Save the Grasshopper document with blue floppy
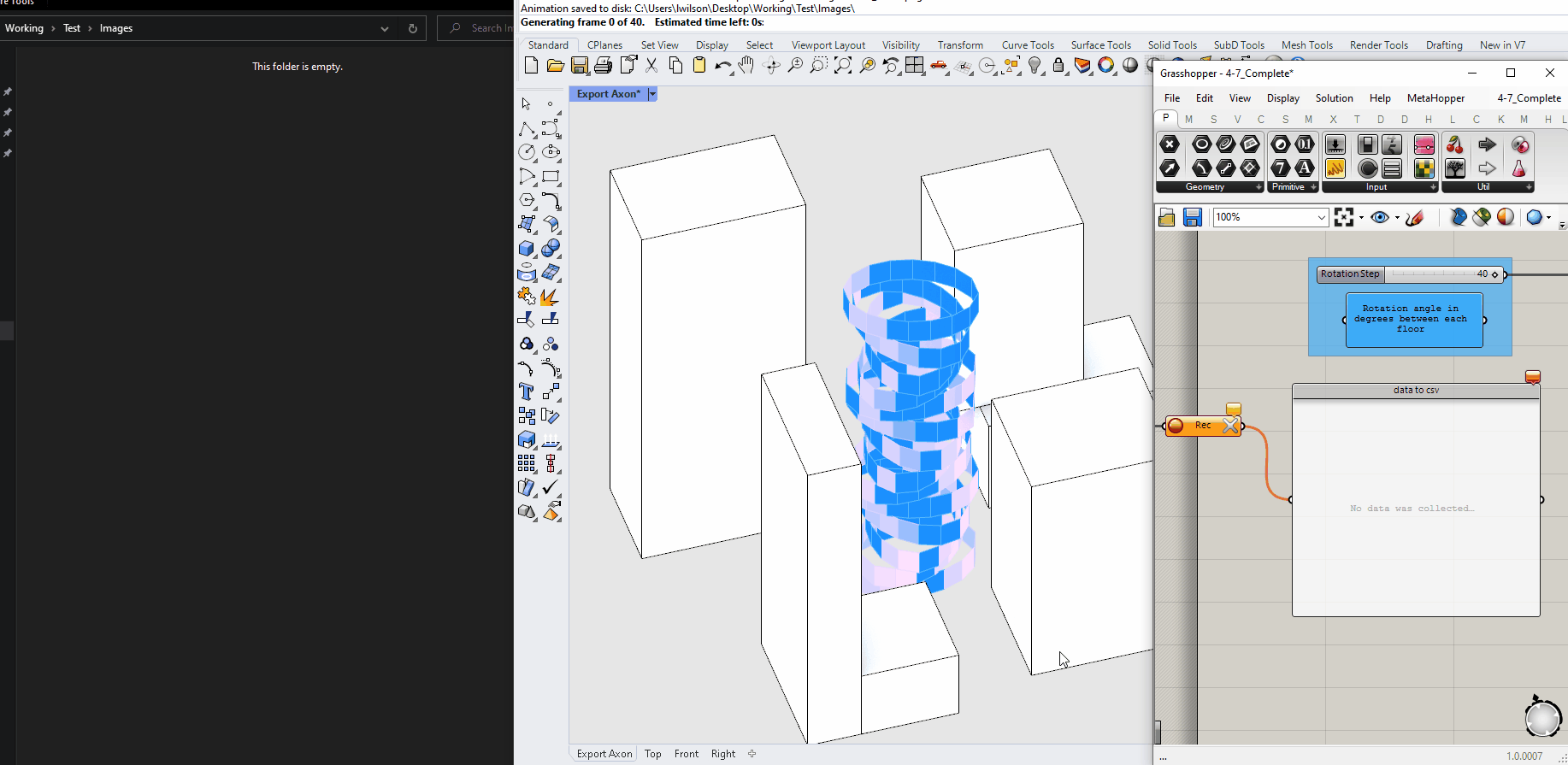The width and height of the screenshot is (1568, 765). tap(1193, 217)
